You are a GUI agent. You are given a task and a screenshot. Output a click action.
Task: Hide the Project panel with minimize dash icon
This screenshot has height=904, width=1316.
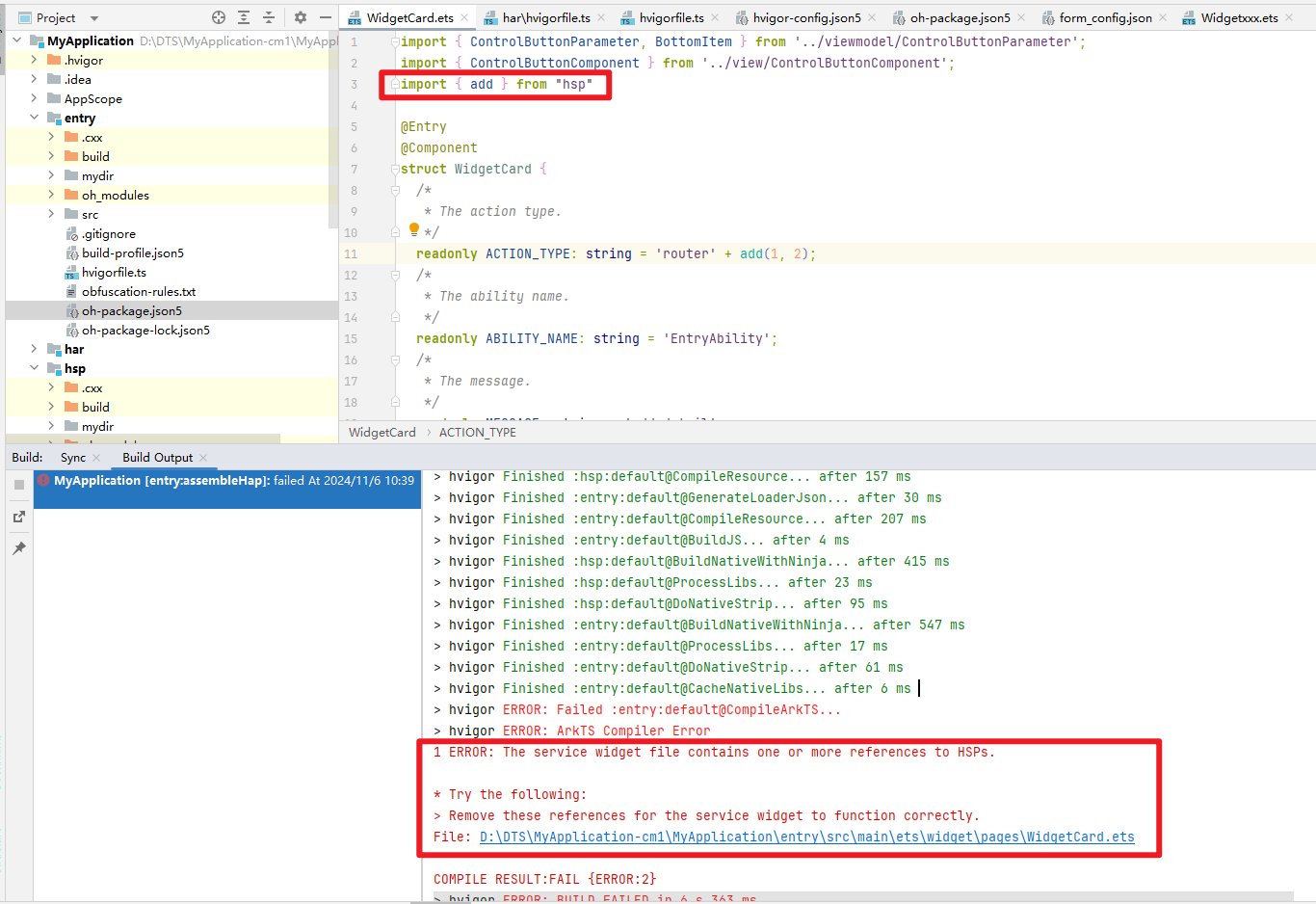pyautogui.click(x=326, y=17)
